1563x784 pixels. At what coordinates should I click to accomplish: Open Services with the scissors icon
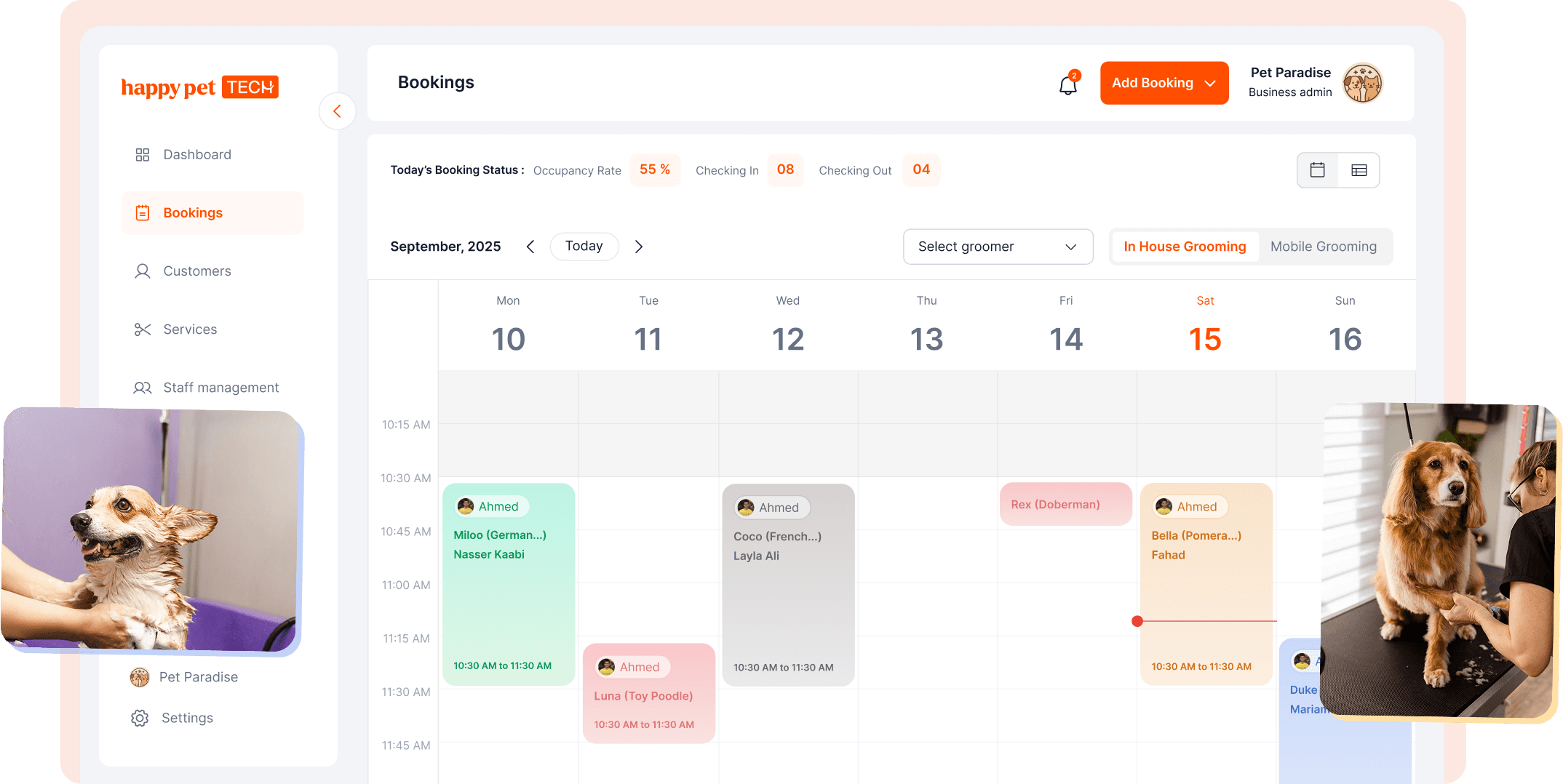pyautogui.click(x=189, y=329)
